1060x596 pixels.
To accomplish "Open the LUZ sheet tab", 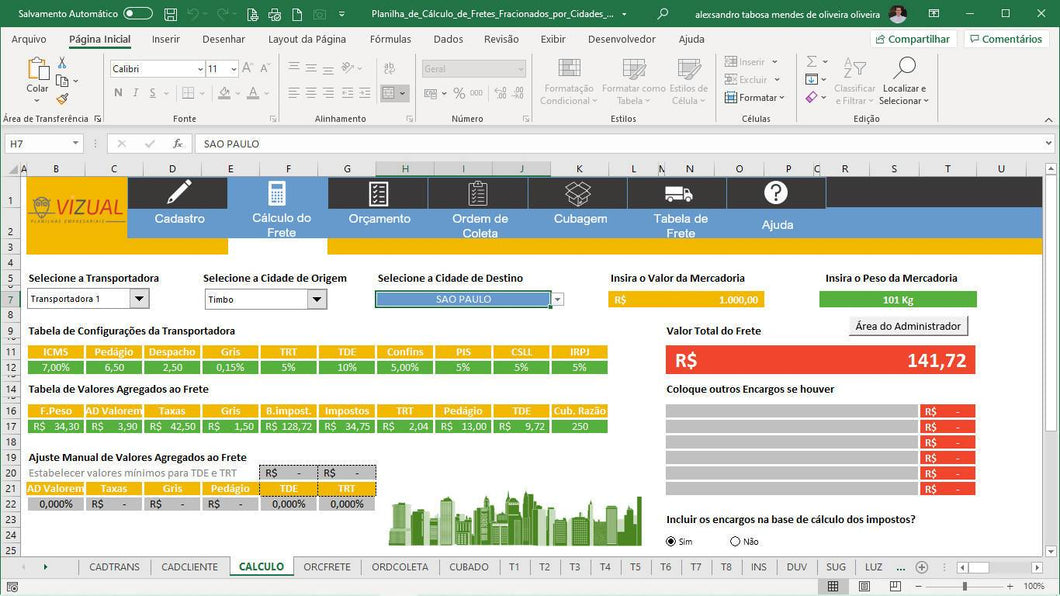I will click(x=873, y=567).
